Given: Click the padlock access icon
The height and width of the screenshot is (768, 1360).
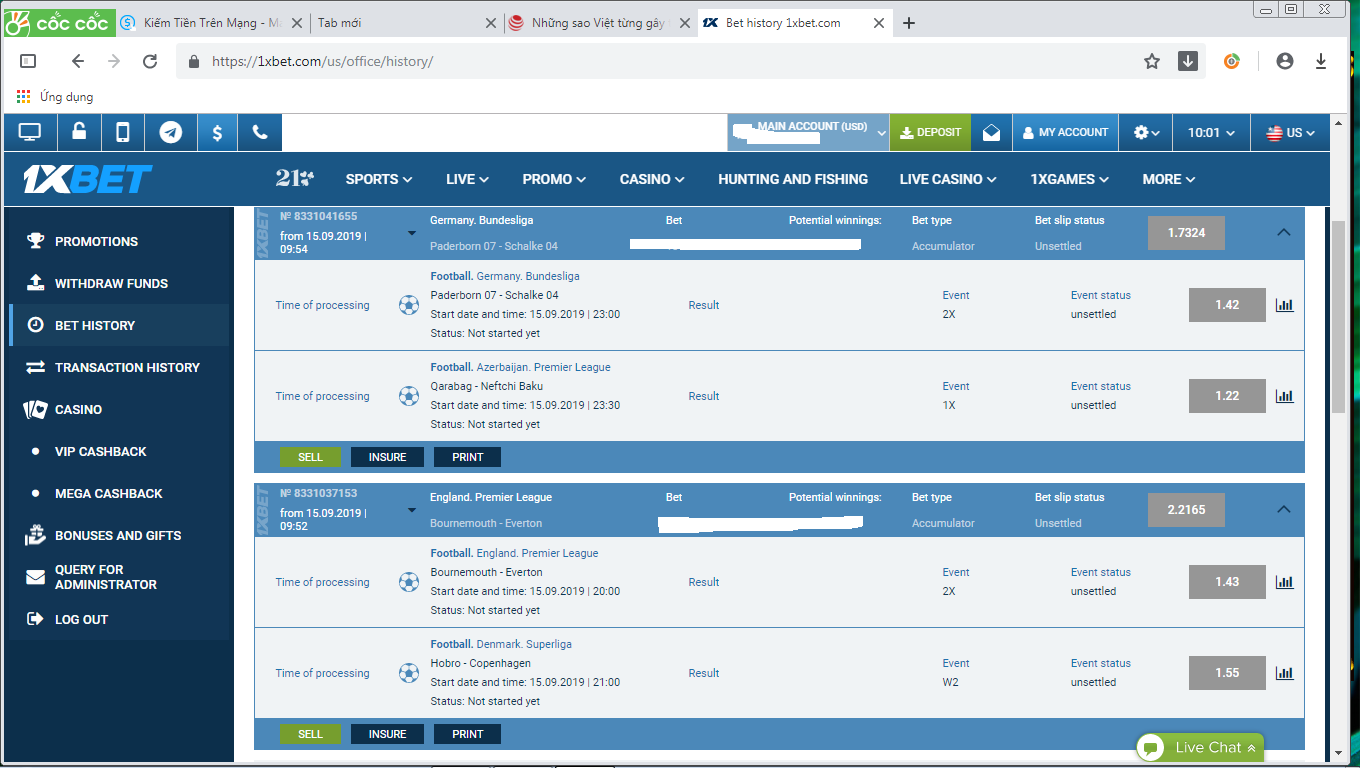Looking at the screenshot, I should tap(78, 132).
